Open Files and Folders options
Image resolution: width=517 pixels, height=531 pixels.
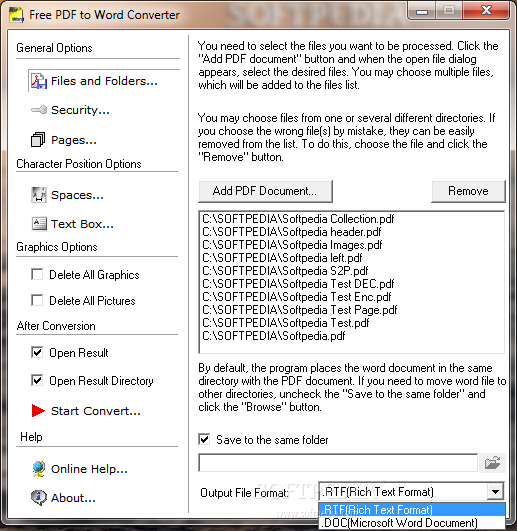pos(104,81)
